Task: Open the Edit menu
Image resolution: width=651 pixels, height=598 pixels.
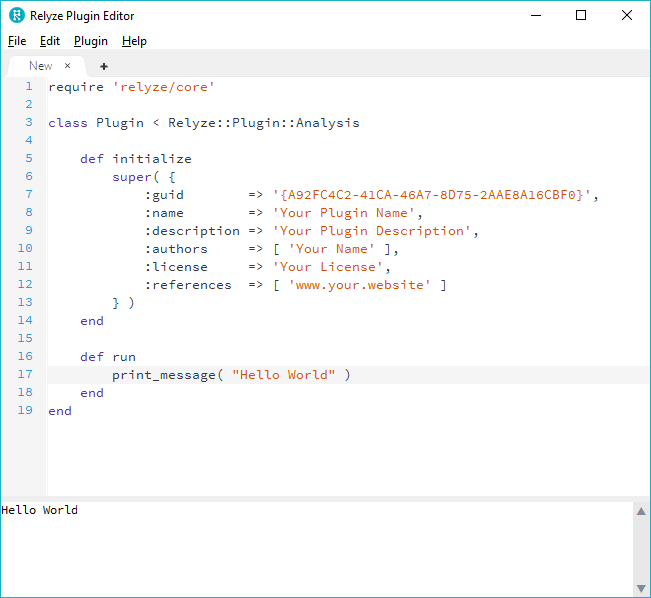Action: 50,41
